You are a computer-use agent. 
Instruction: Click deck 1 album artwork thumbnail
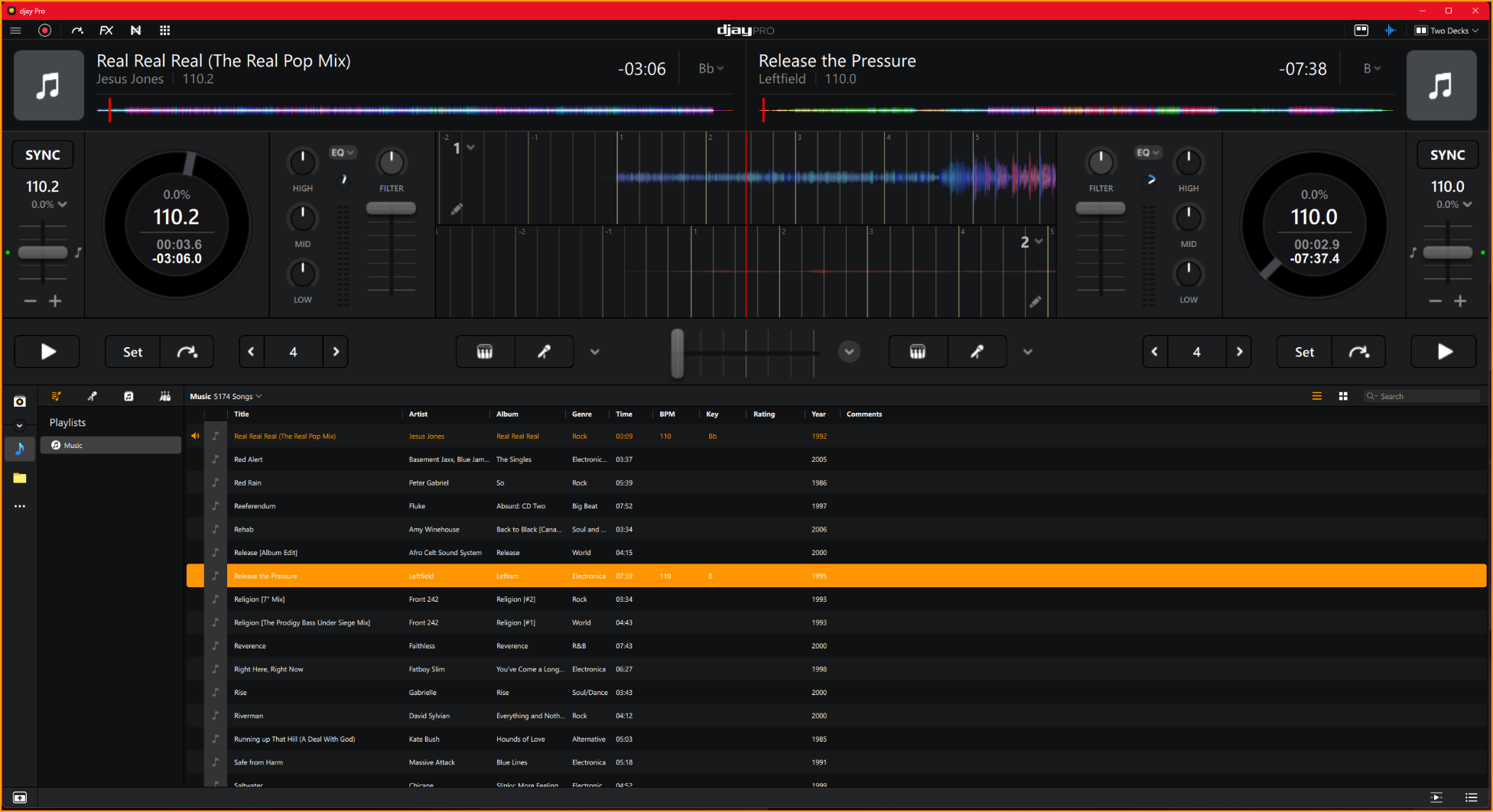coord(49,86)
